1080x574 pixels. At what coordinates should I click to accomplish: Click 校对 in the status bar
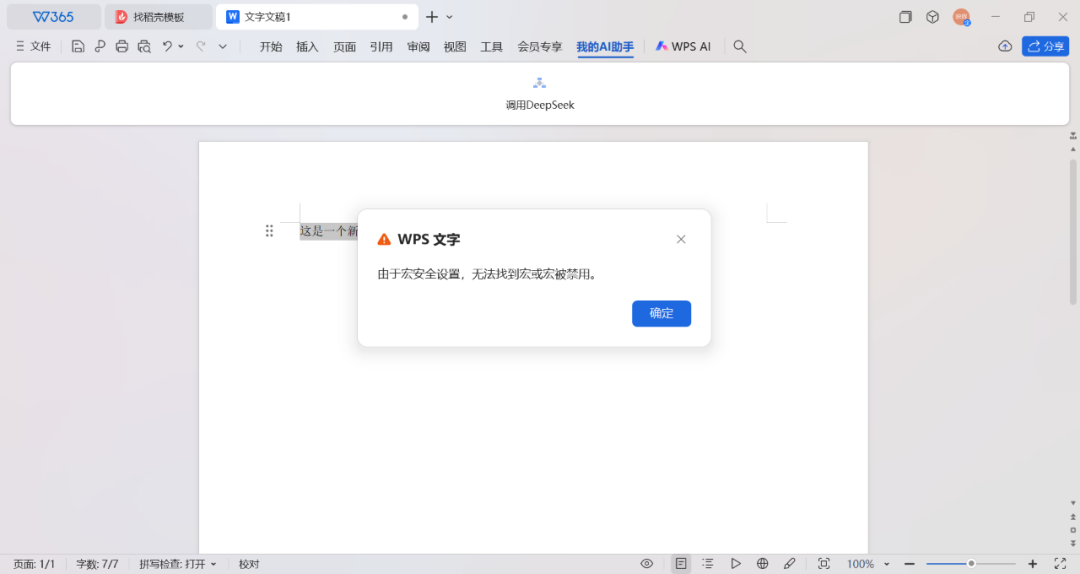point(249,564)
